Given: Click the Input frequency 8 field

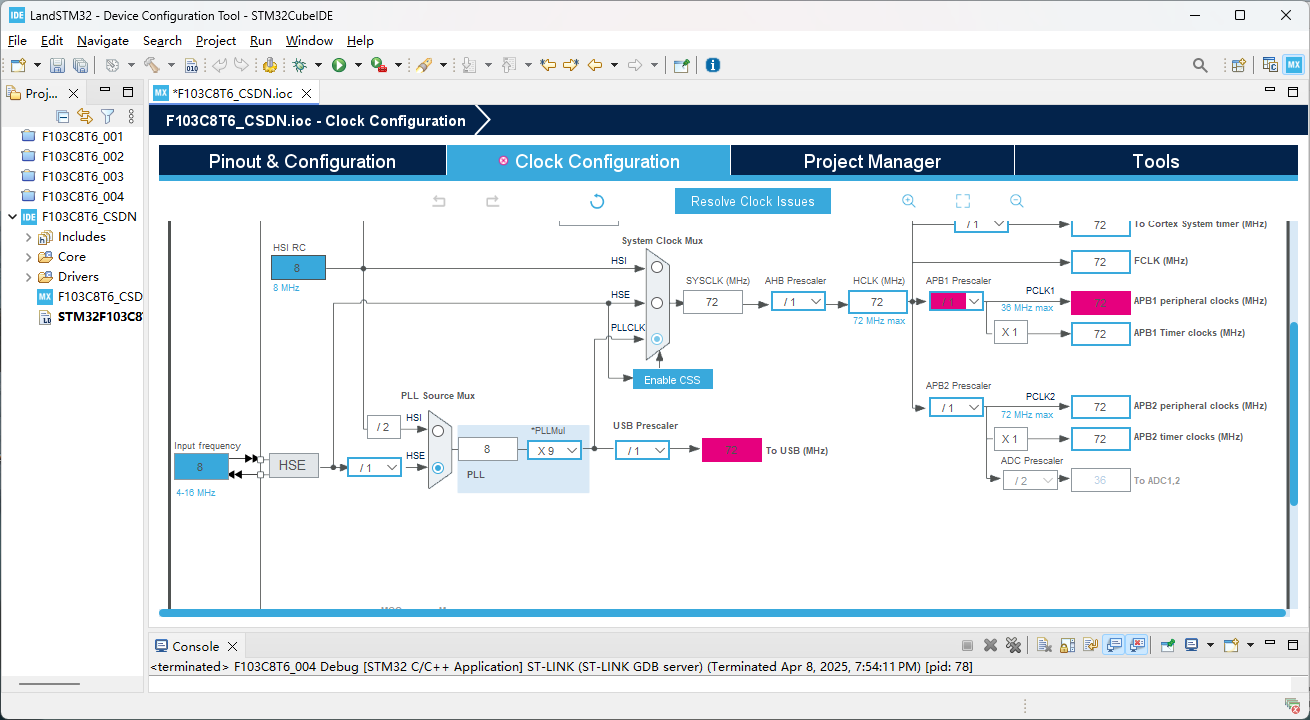Looking at the screenshot, I should tap(201, 466).
